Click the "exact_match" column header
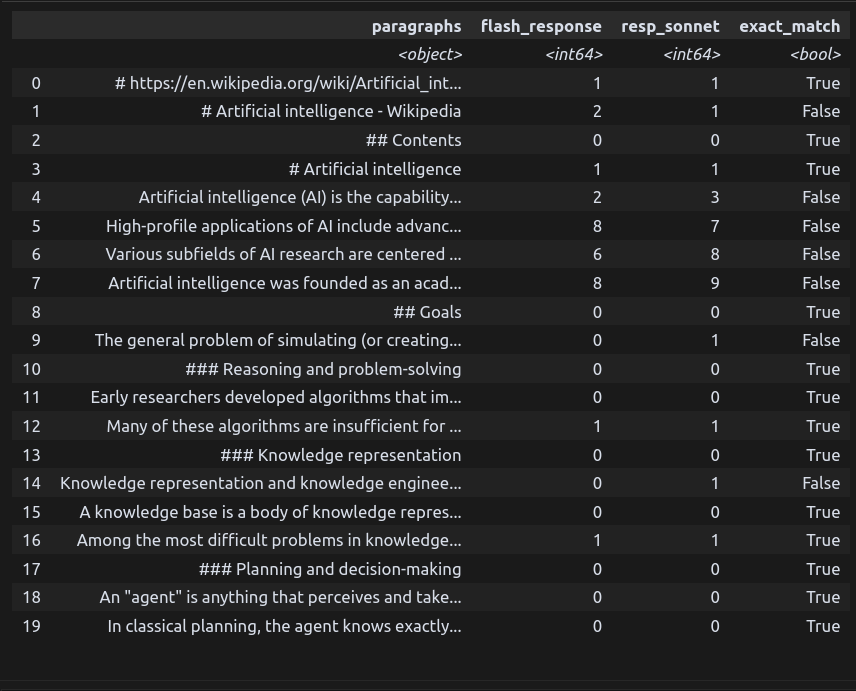The image size is (856, 691). [x=789, y=26]
